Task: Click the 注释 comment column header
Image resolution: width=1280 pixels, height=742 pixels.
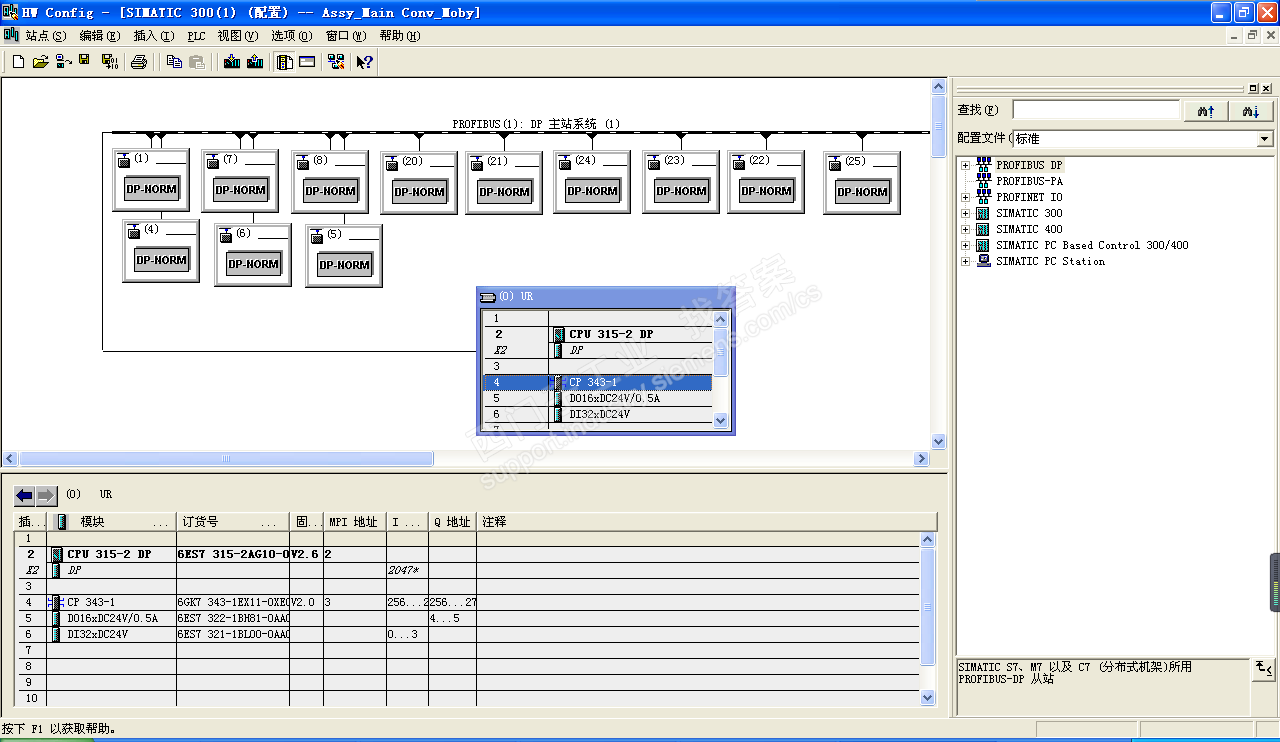Action: pos(707,522)
